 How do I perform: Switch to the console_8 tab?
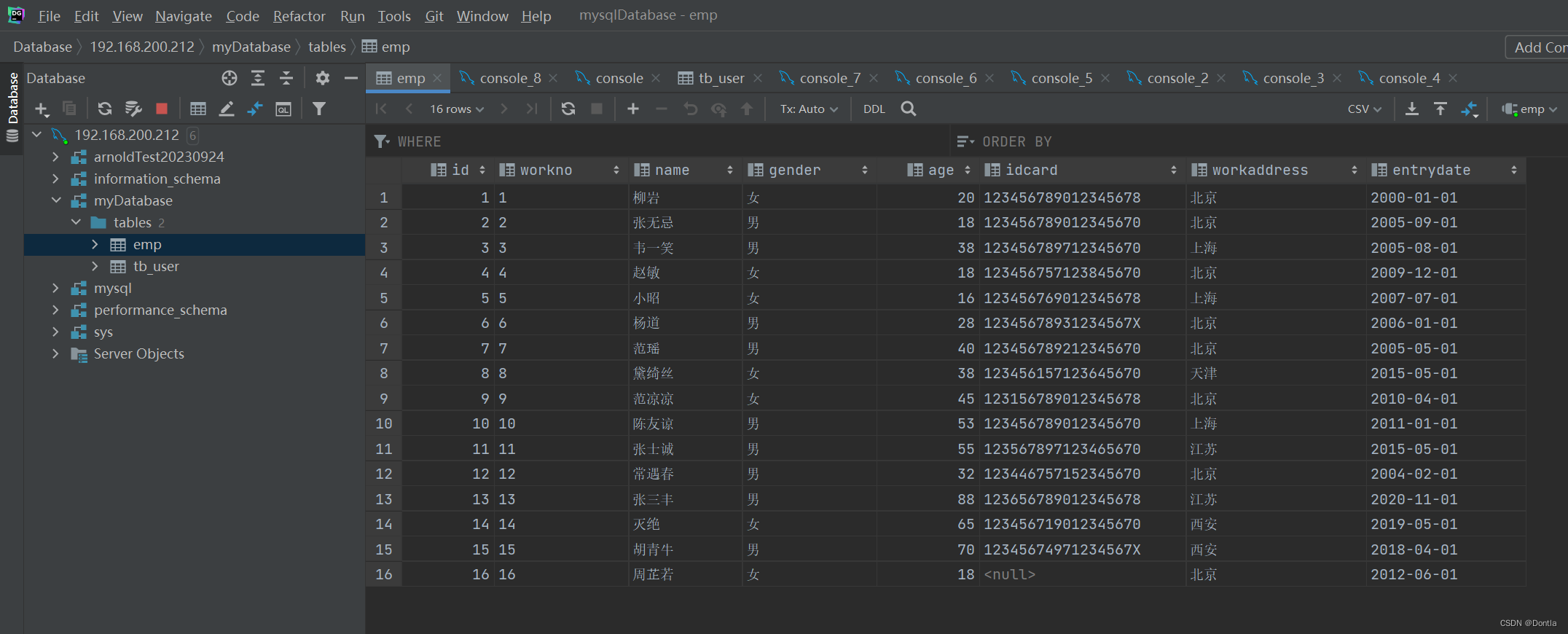(x=509, y=78)
